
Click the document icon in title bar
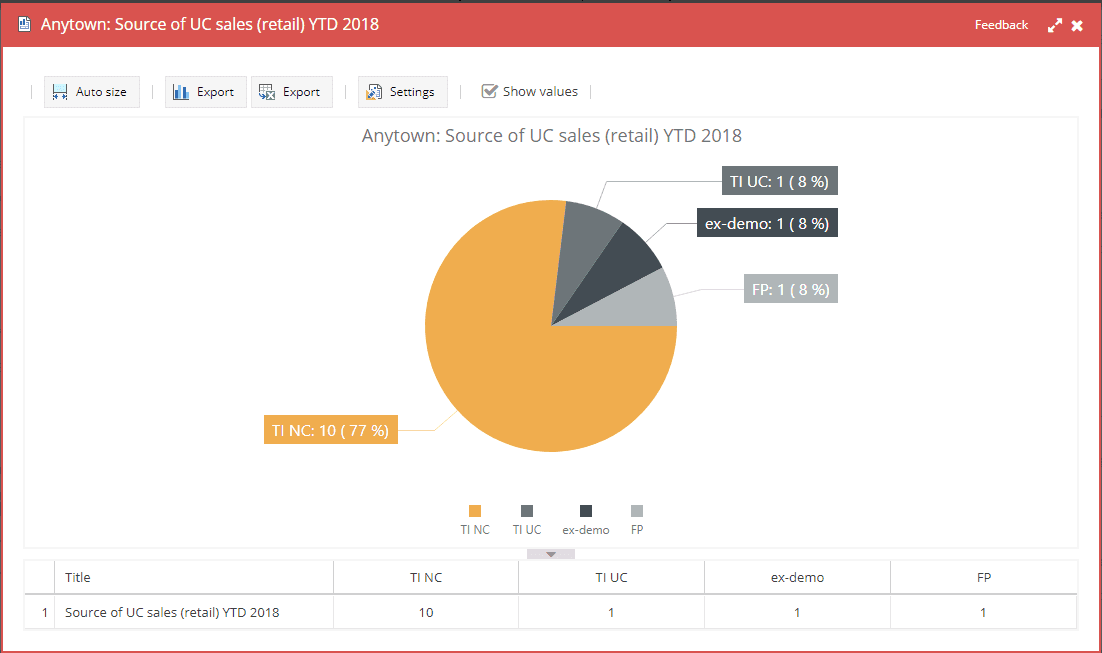coord(24,24)
